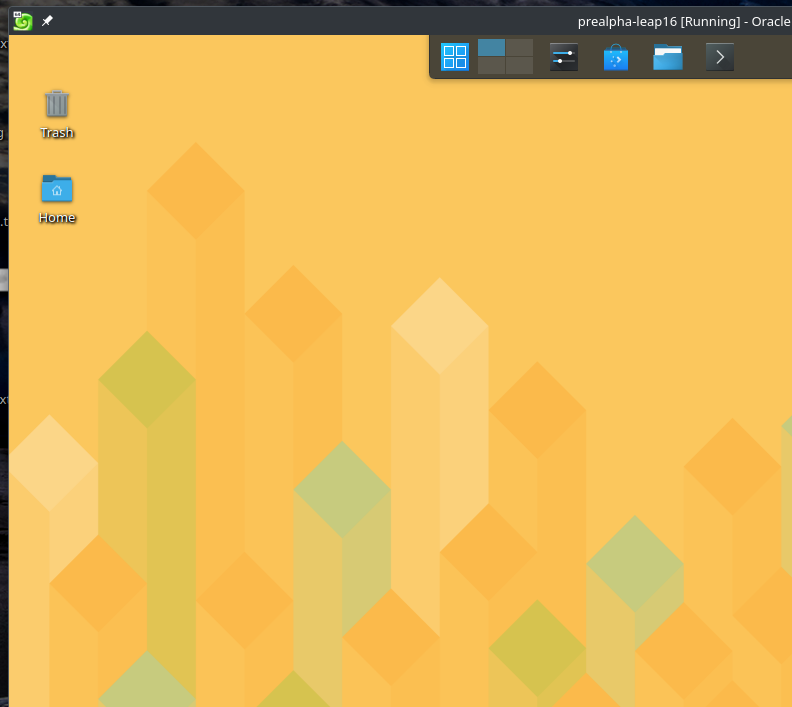The image size is (792, 707).
Task: Launch Discover software center shopping bag icon
Action: 616,58
